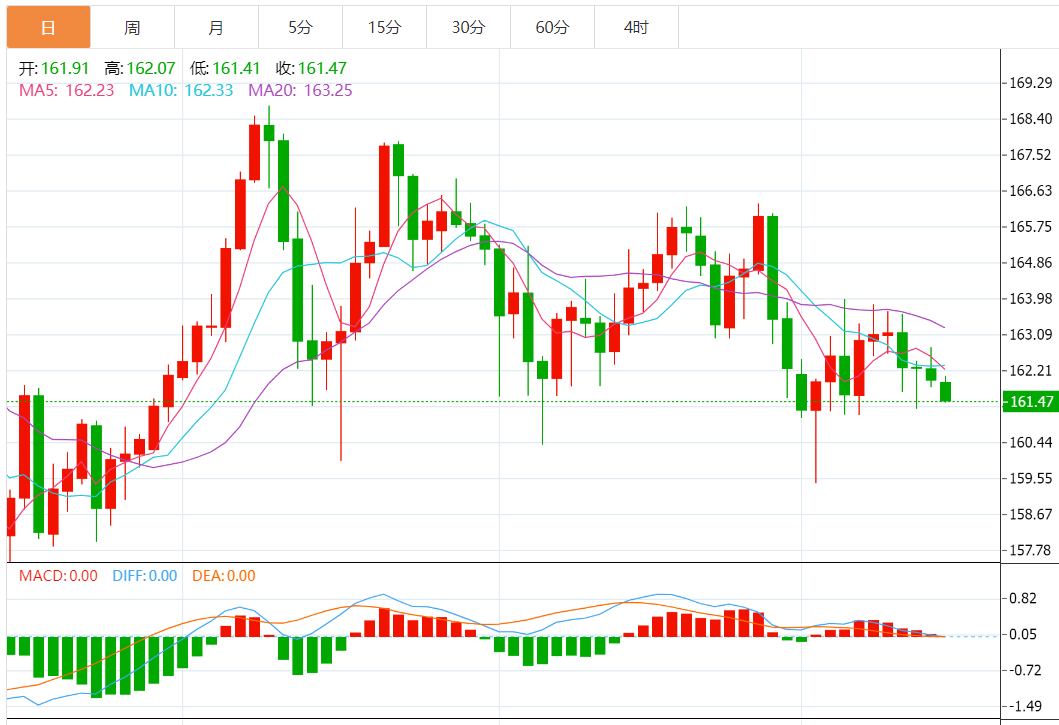Click the highest green candle near 168.40
The image size is (1059, 725).
(x=269, y=132)
